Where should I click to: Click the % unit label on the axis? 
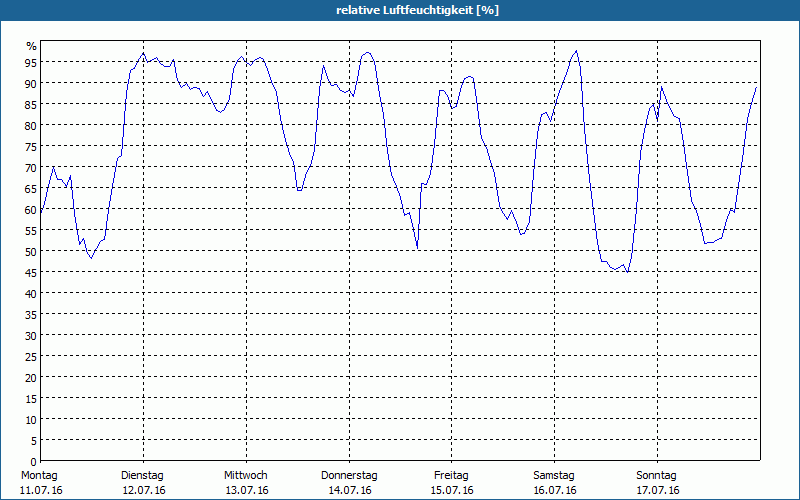pyautogui.click(x=32, y=46)
